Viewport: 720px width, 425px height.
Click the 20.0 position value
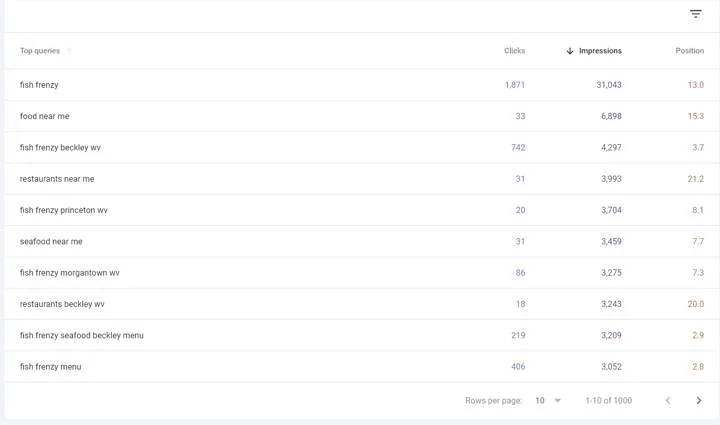coord(696,304)
